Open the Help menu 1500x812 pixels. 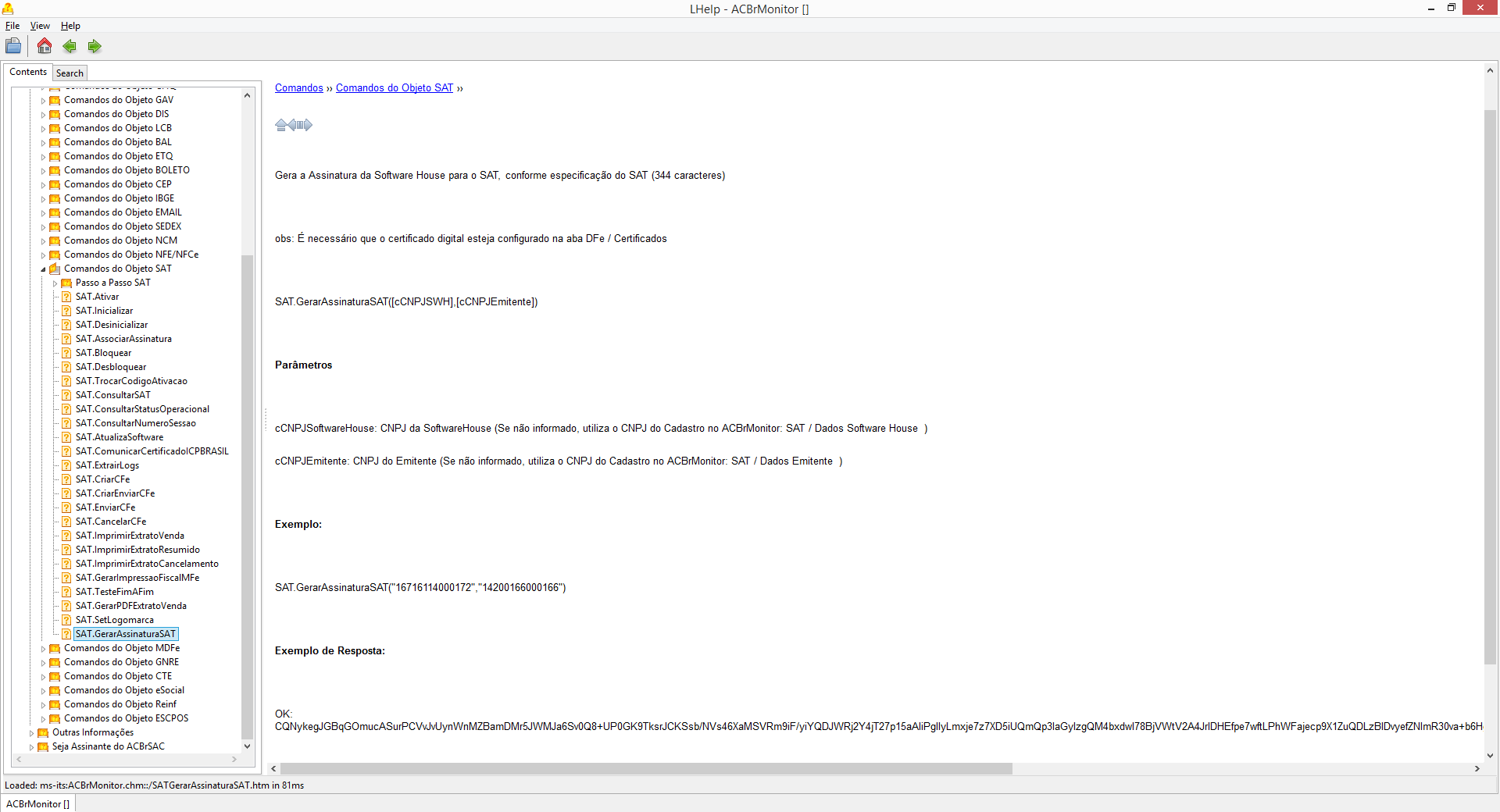pos(70,26)
